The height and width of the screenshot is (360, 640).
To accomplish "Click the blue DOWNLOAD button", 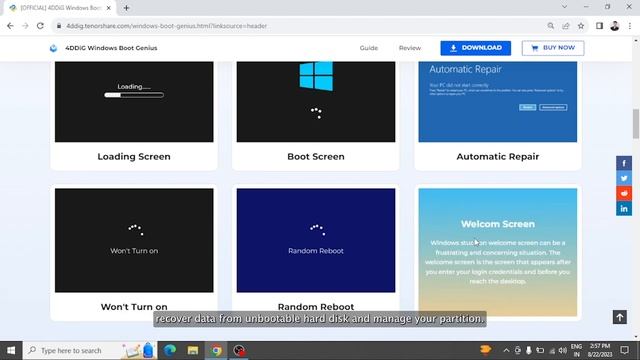I will [476, 48].
